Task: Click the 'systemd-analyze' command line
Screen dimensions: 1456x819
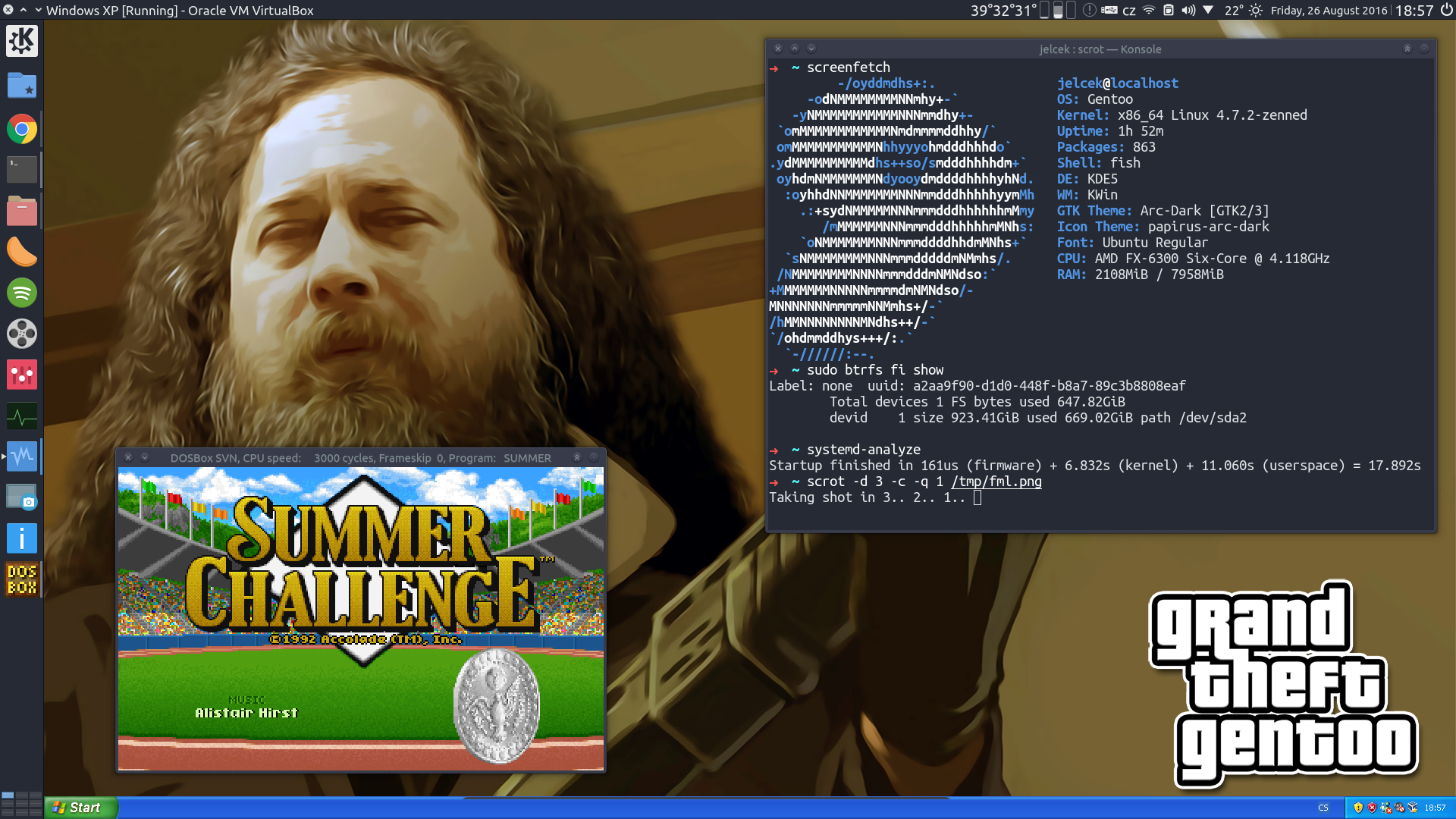Action: 864,450
